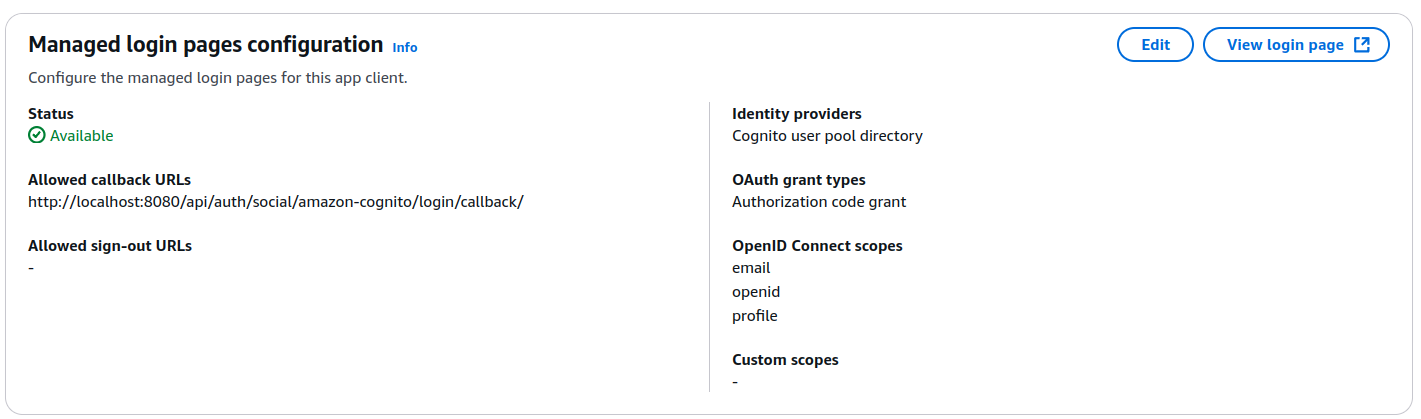
Task: Click the green Available checkmark icon
Action: (37, 136)
